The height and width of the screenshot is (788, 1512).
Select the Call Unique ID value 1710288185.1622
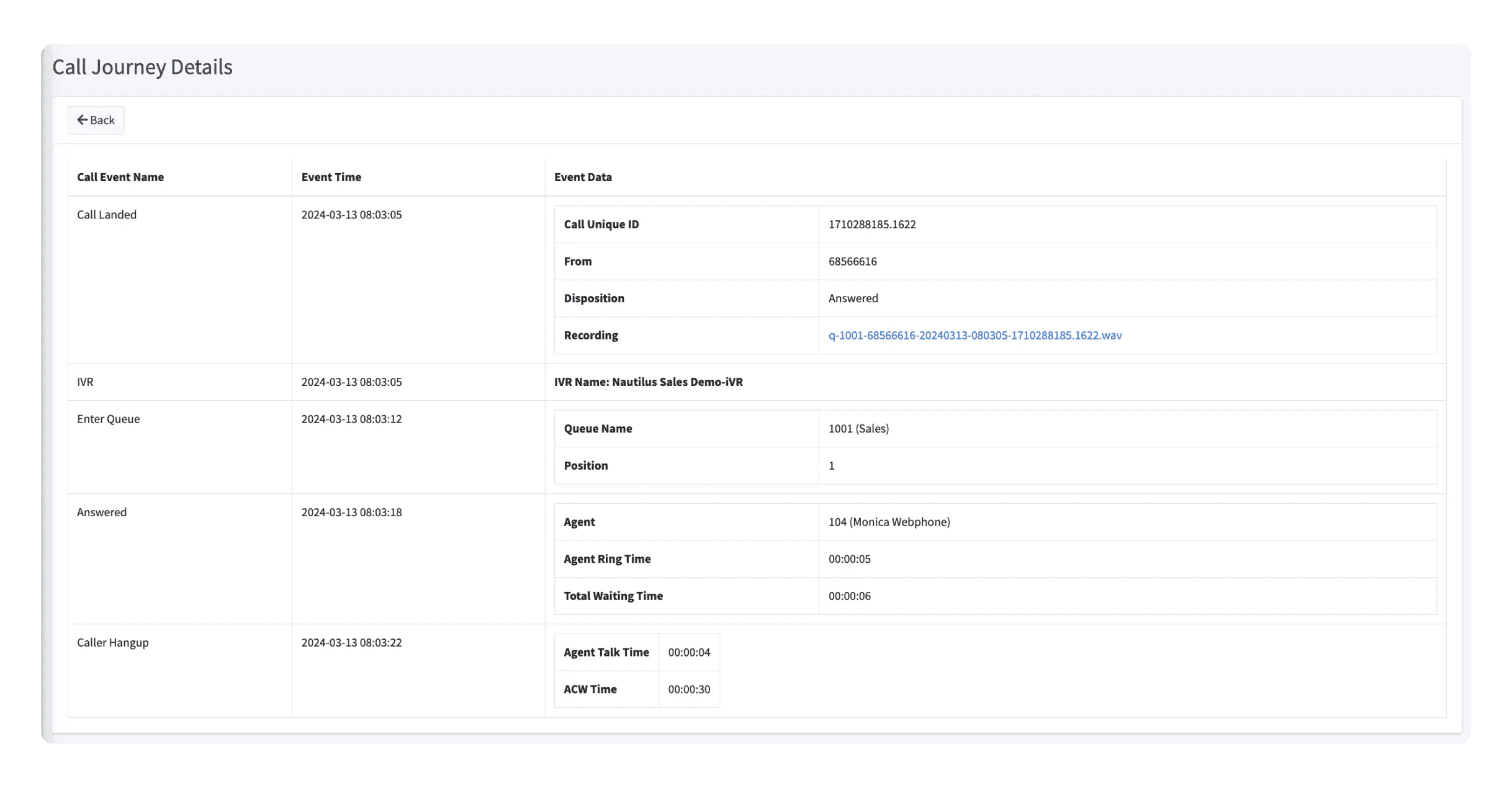871,224
